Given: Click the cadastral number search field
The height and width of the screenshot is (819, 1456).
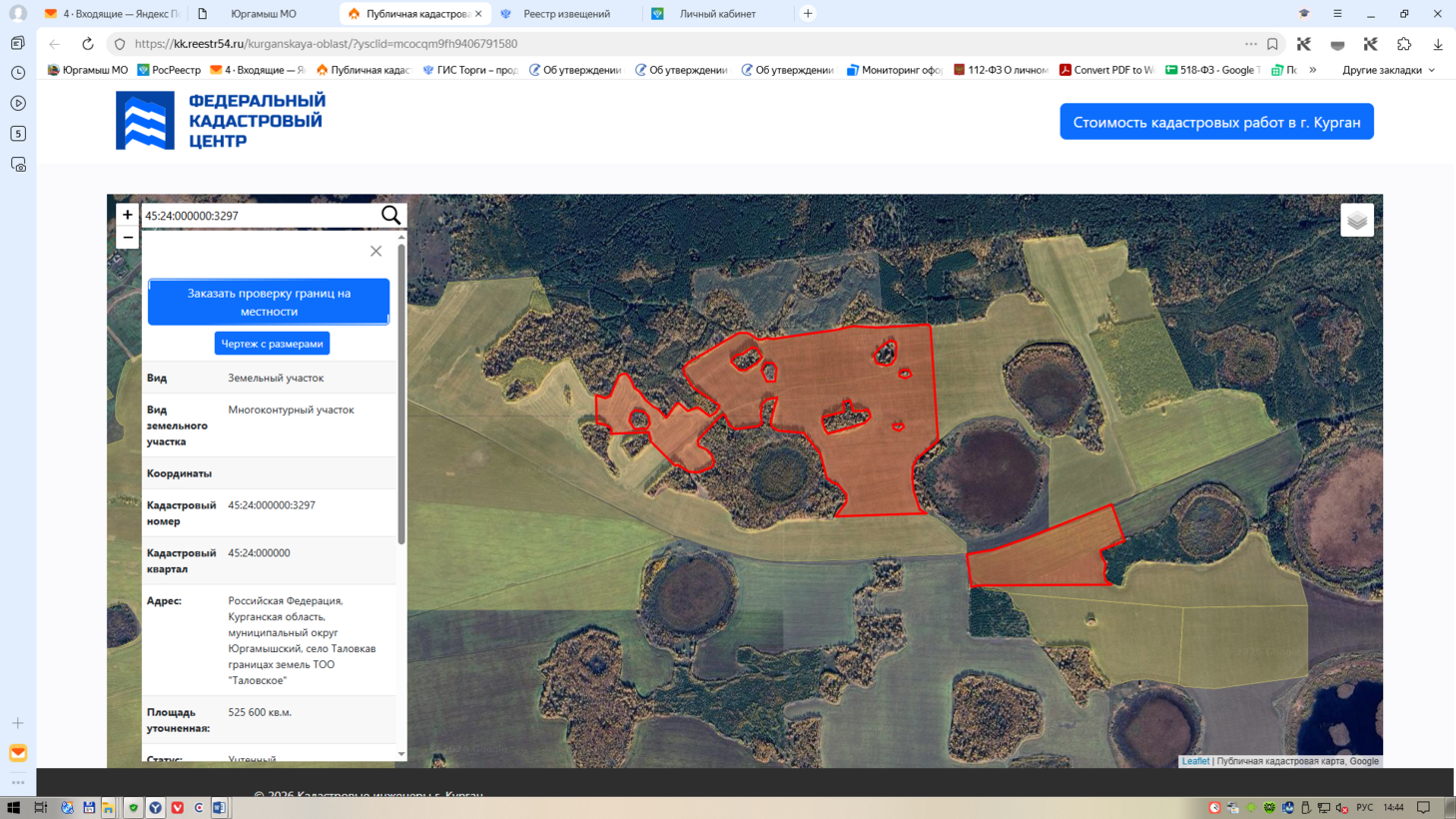Looking at the screenshot, I should [260, 216].
